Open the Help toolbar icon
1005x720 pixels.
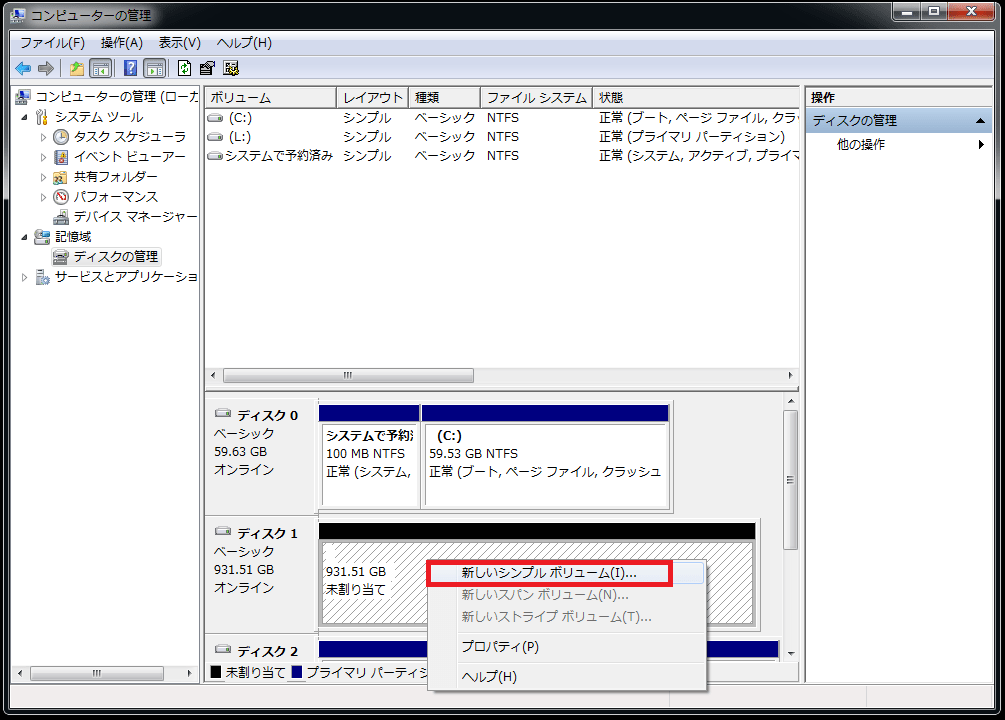tap(130, 68)
